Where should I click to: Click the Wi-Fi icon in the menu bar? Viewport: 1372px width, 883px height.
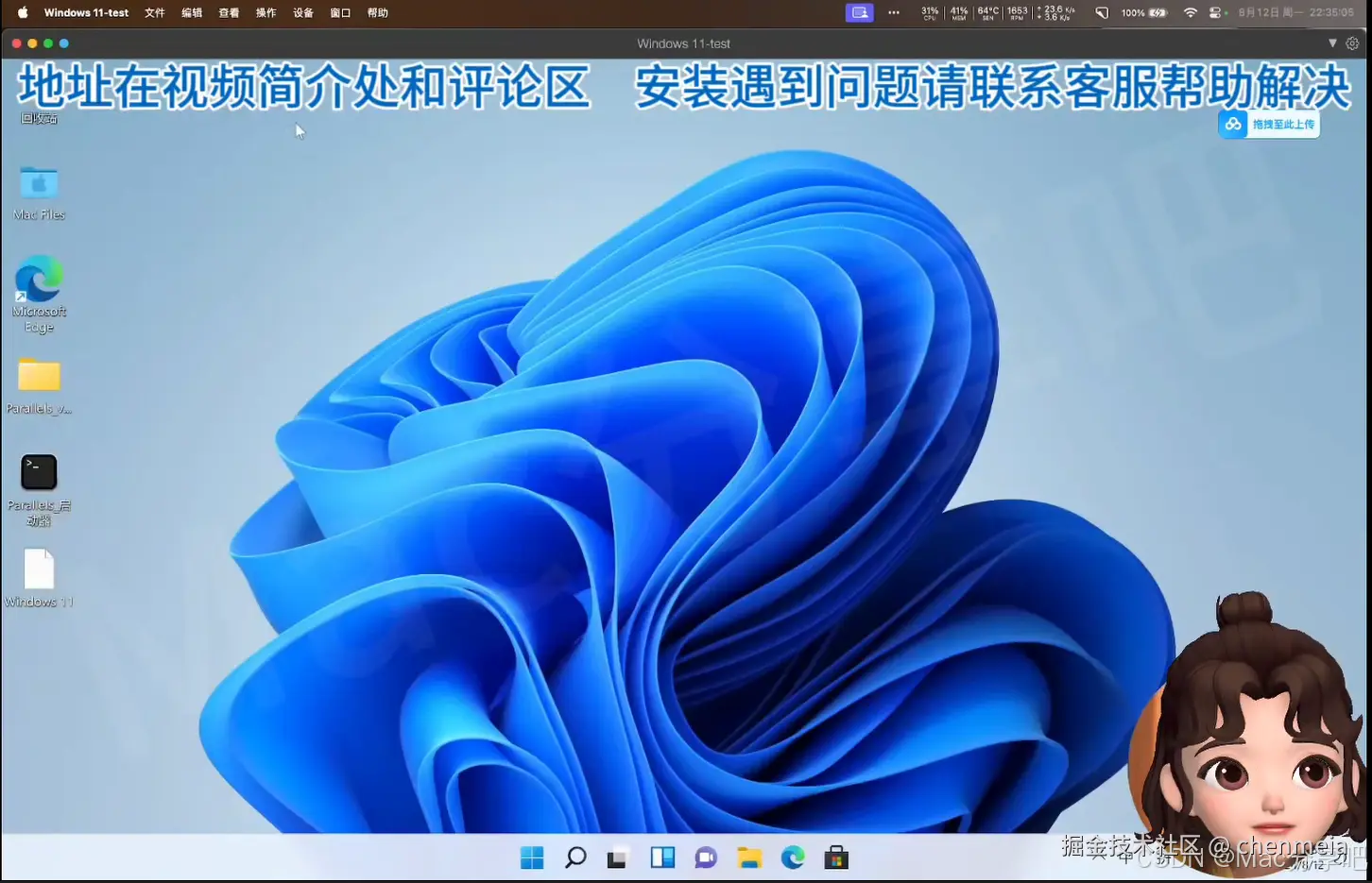point(1189,12)
